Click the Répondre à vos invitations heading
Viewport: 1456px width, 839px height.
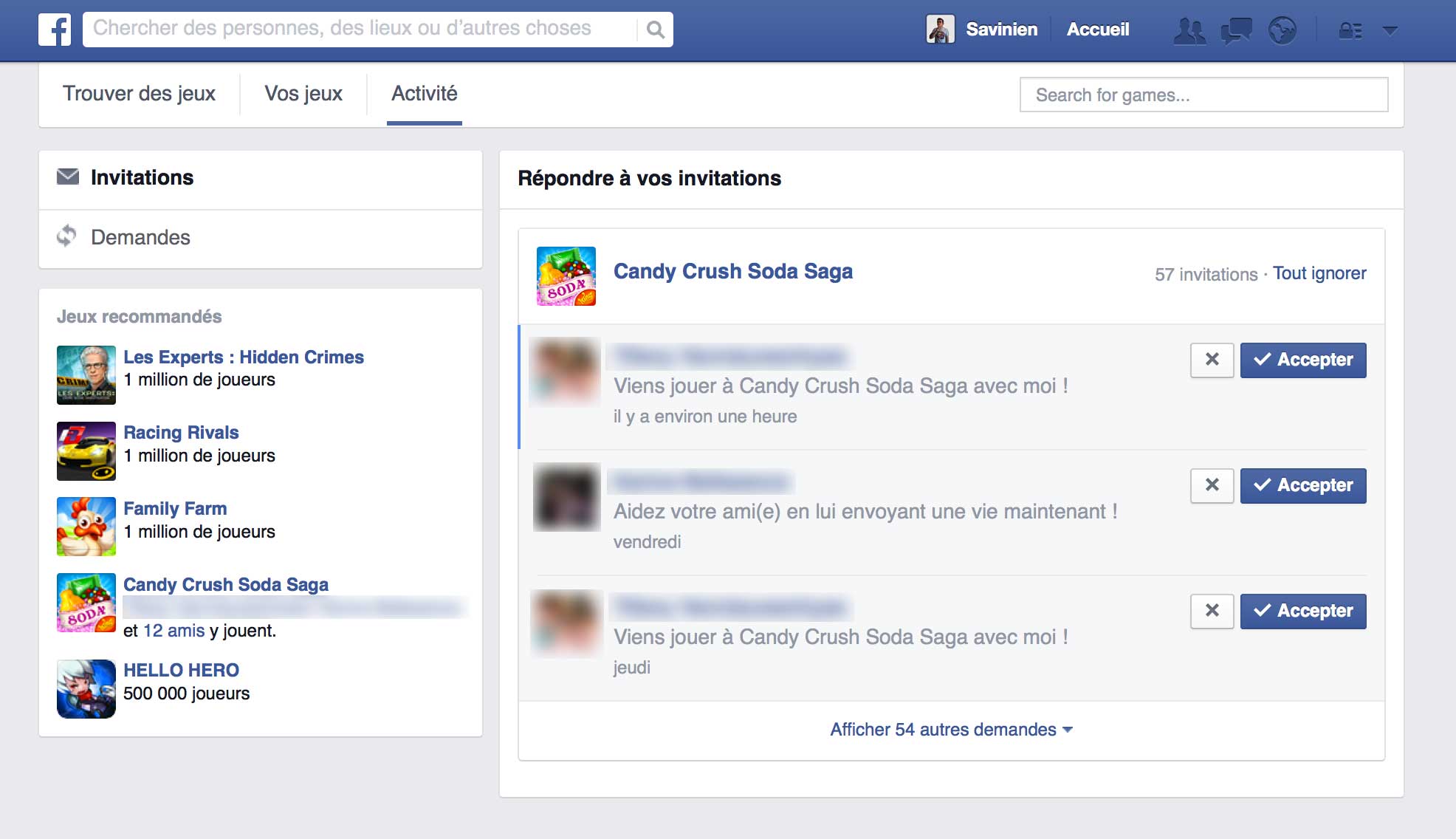coord(649,179)
